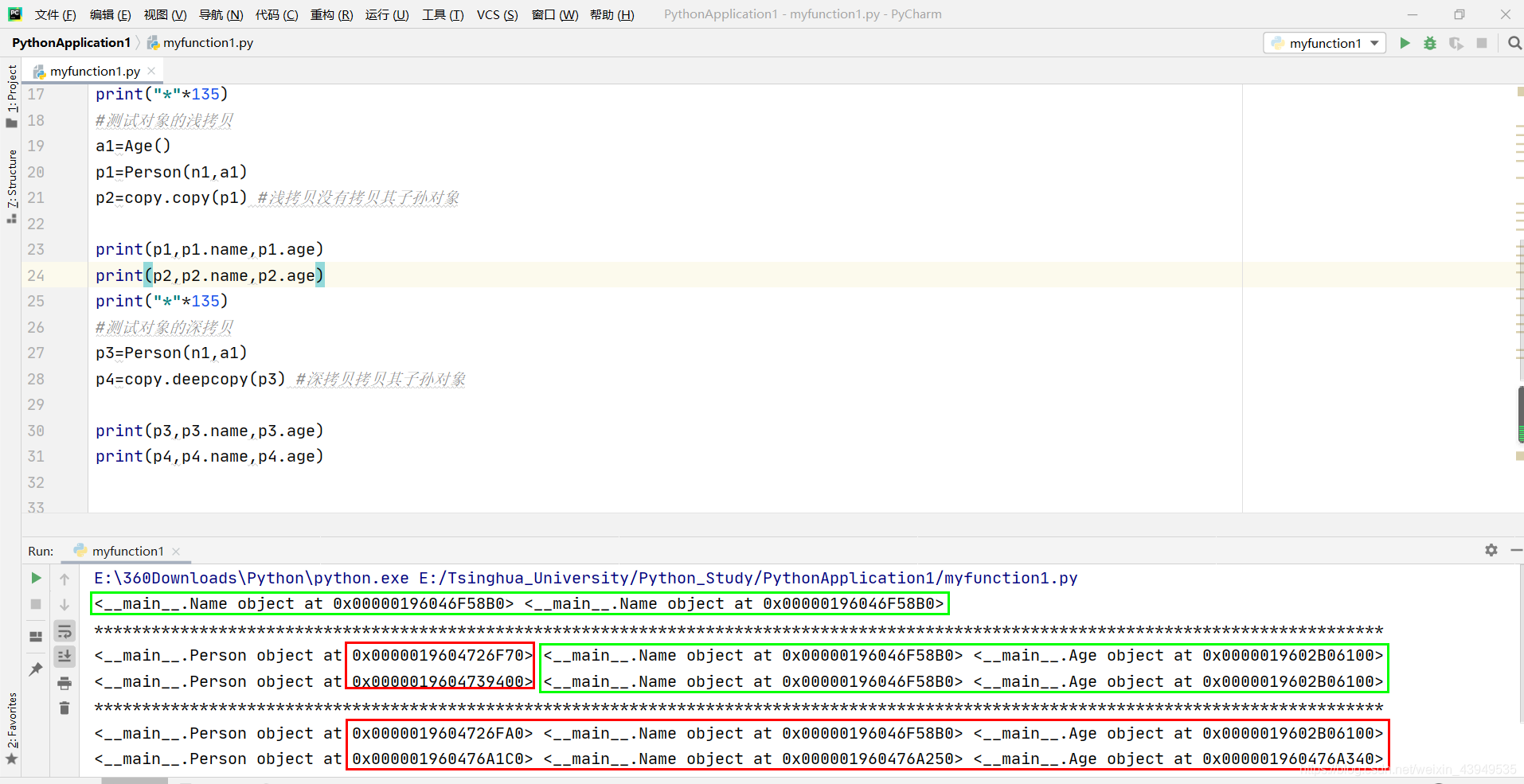Click code line p1=Person(n1,a1)
Image resolution: width=1524 pixels, height=784 pixels.
[171, 172]
